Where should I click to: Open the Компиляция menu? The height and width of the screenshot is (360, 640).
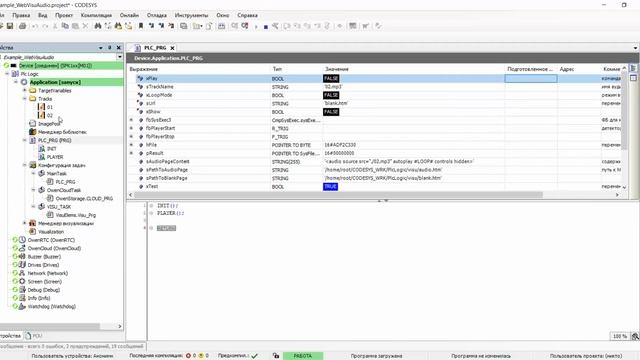(x=96, y=15)
